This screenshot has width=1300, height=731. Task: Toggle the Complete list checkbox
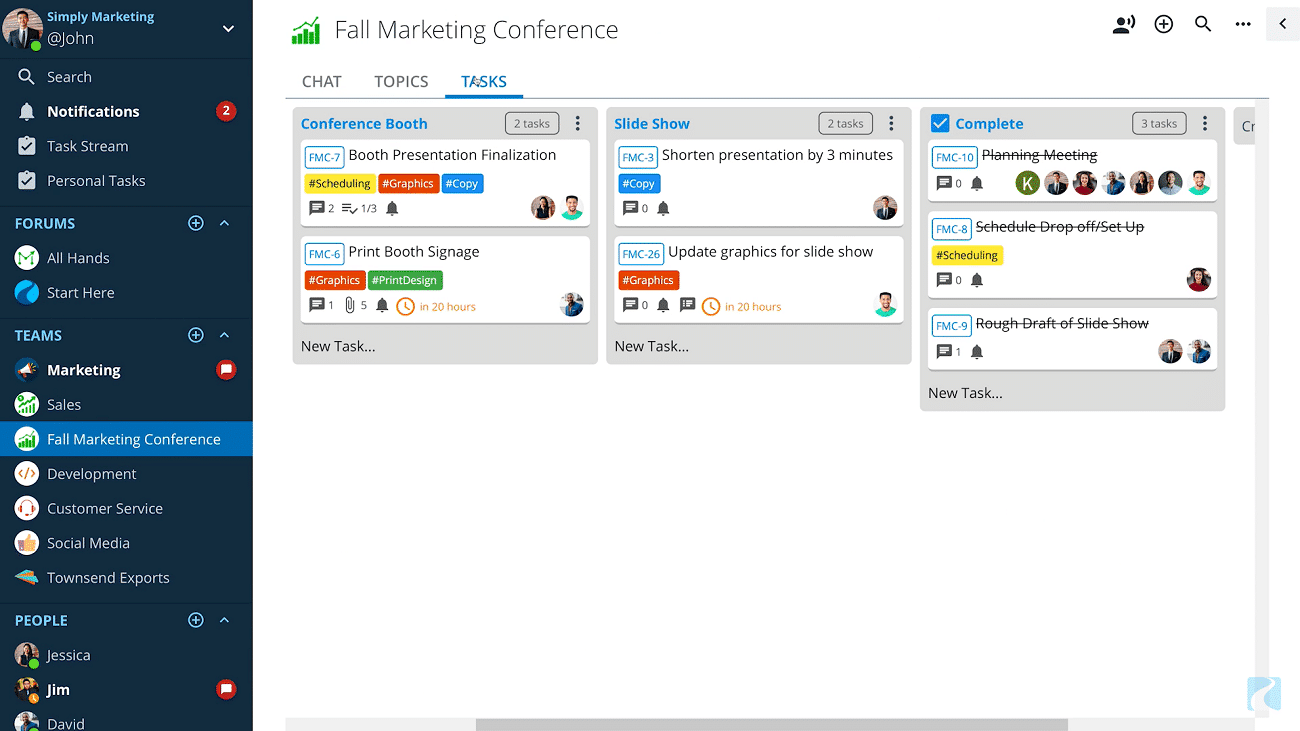pos(940,123)
